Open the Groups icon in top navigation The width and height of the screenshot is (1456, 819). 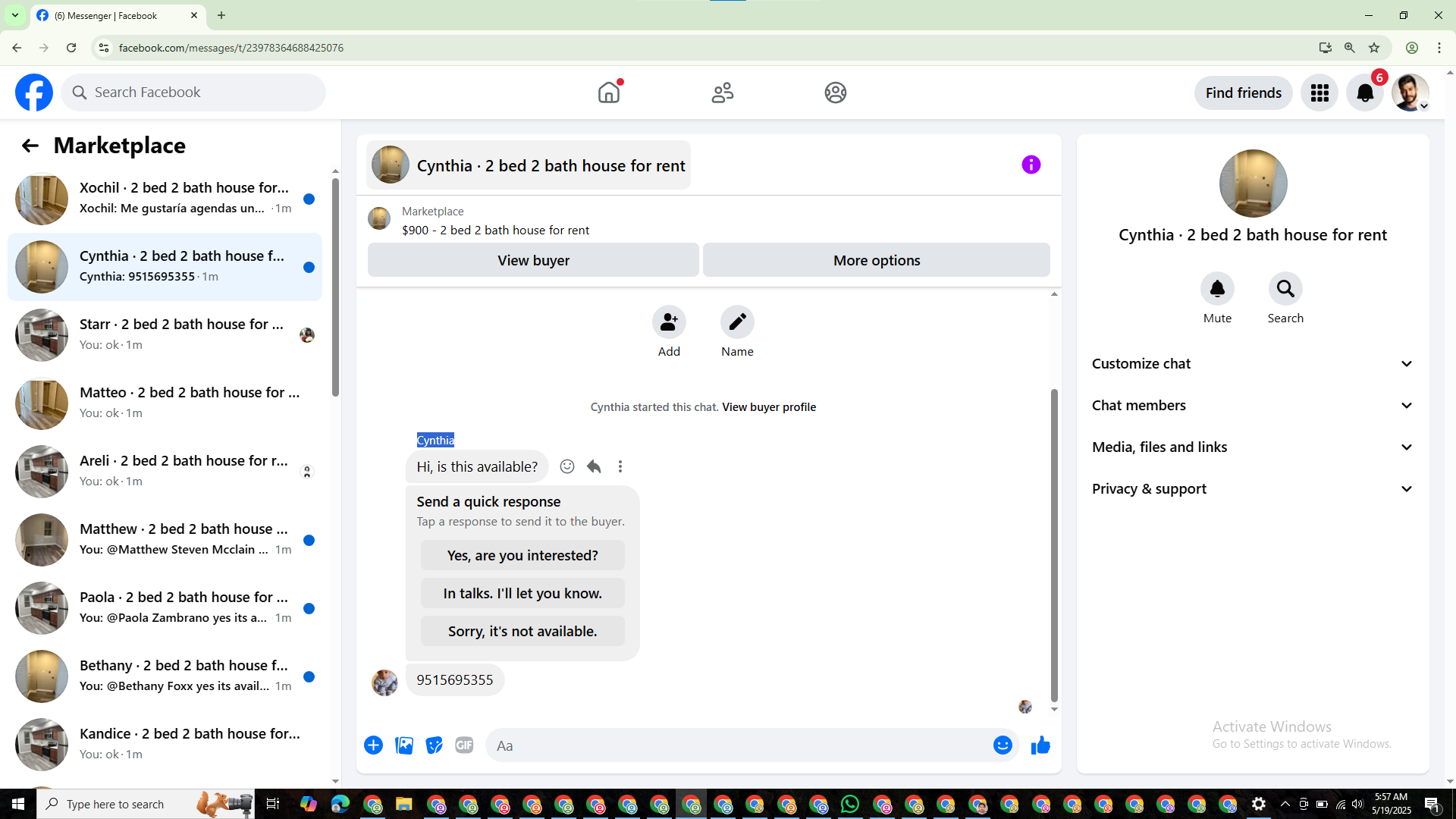tap(836, 93)
